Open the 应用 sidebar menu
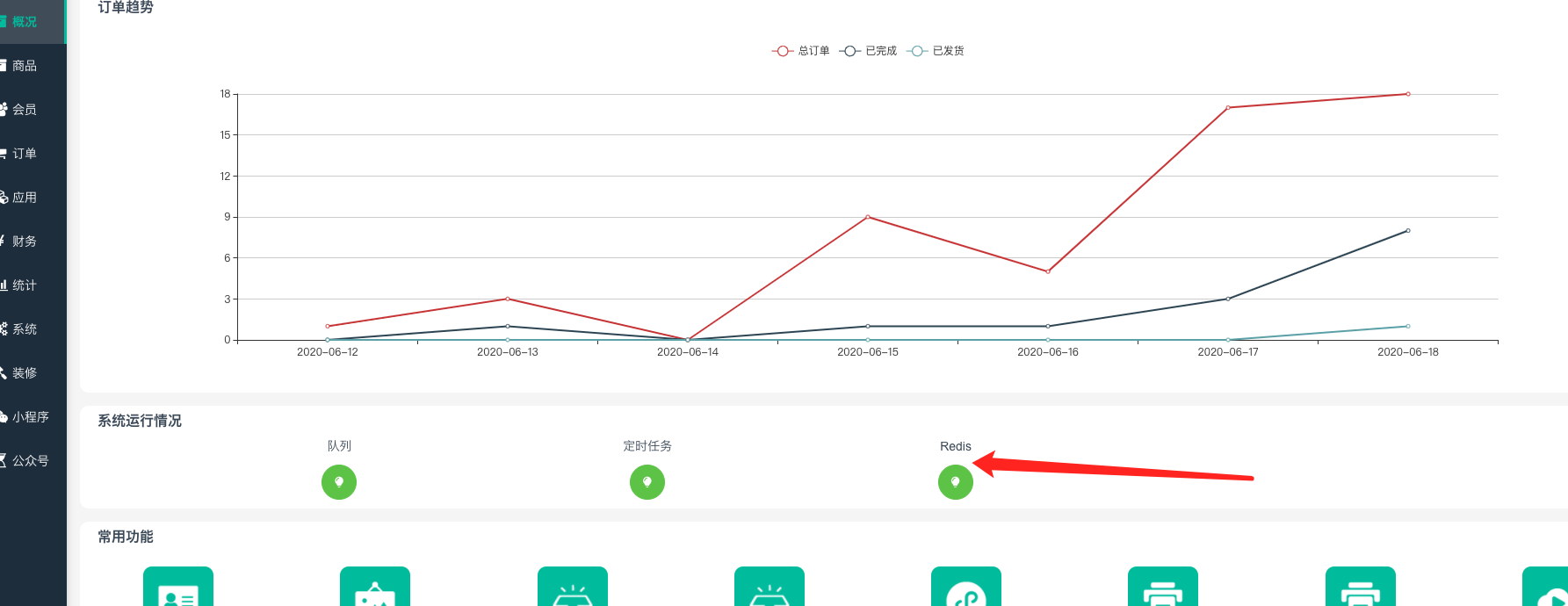The image size is (1568, 606). [25, 198]
